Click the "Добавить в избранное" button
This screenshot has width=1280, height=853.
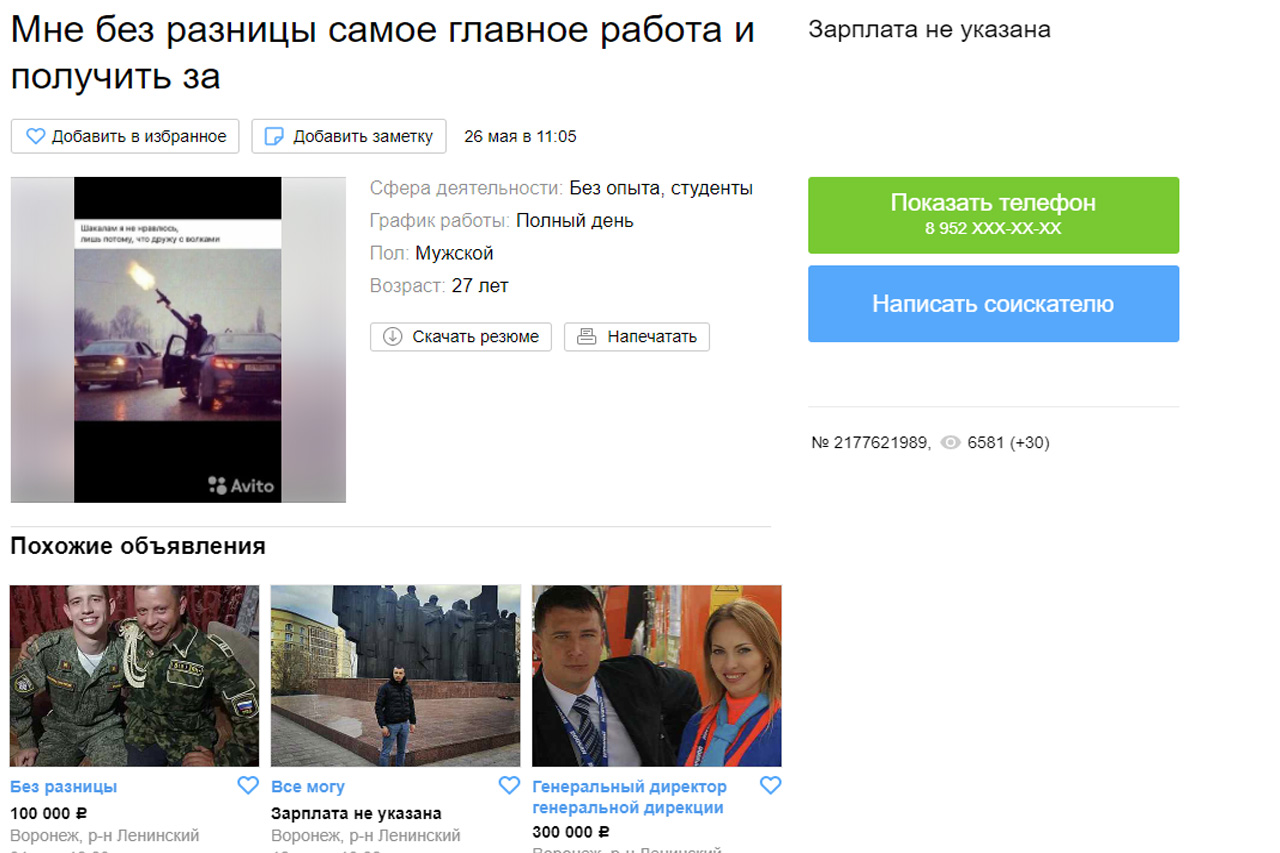(x=125, y=136)
